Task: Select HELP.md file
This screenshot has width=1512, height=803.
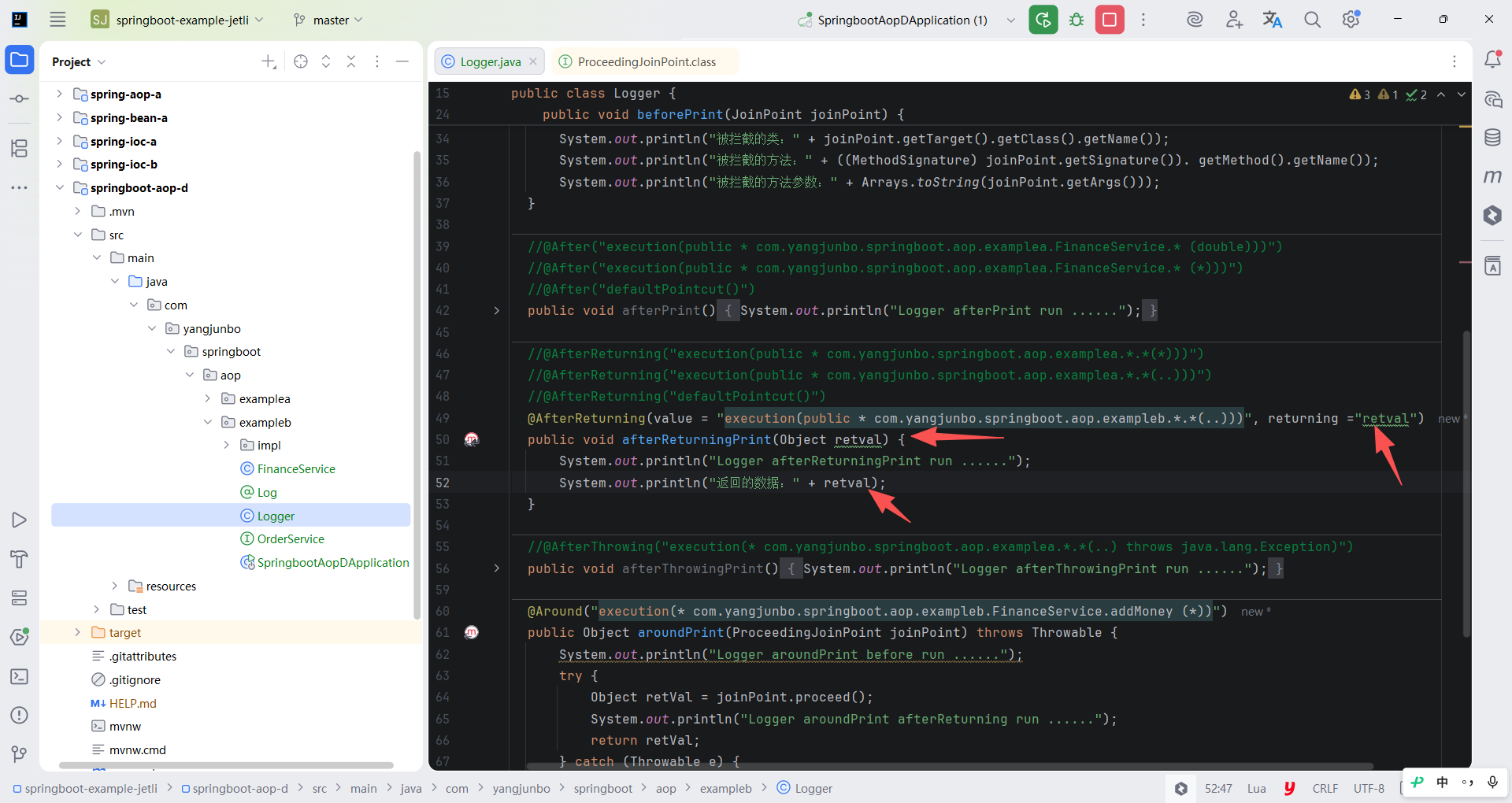Action: point(132,703)
